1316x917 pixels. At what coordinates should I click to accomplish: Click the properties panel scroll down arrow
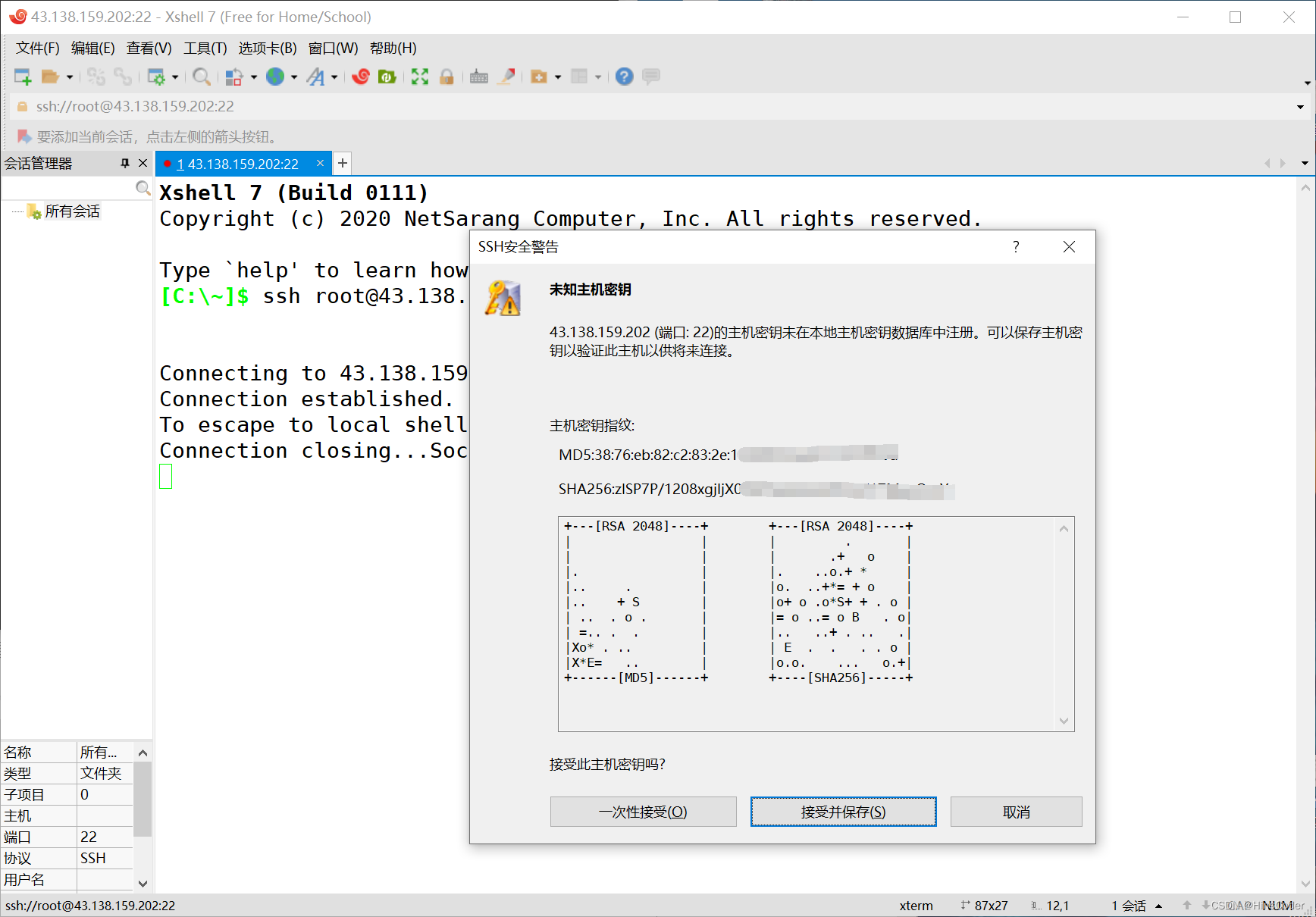(x=143, y=883)
